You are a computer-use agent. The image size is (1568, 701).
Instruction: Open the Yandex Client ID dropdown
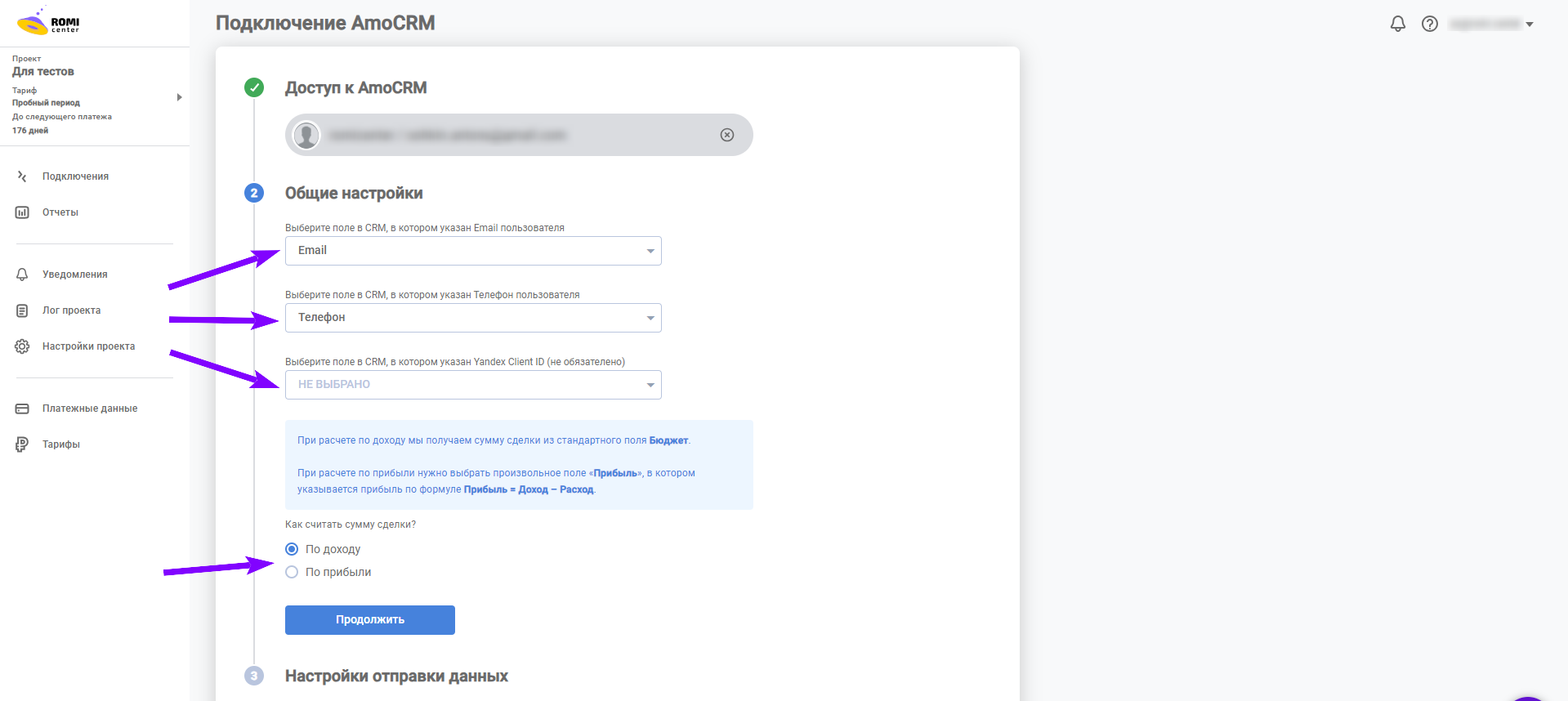point(473,385)
